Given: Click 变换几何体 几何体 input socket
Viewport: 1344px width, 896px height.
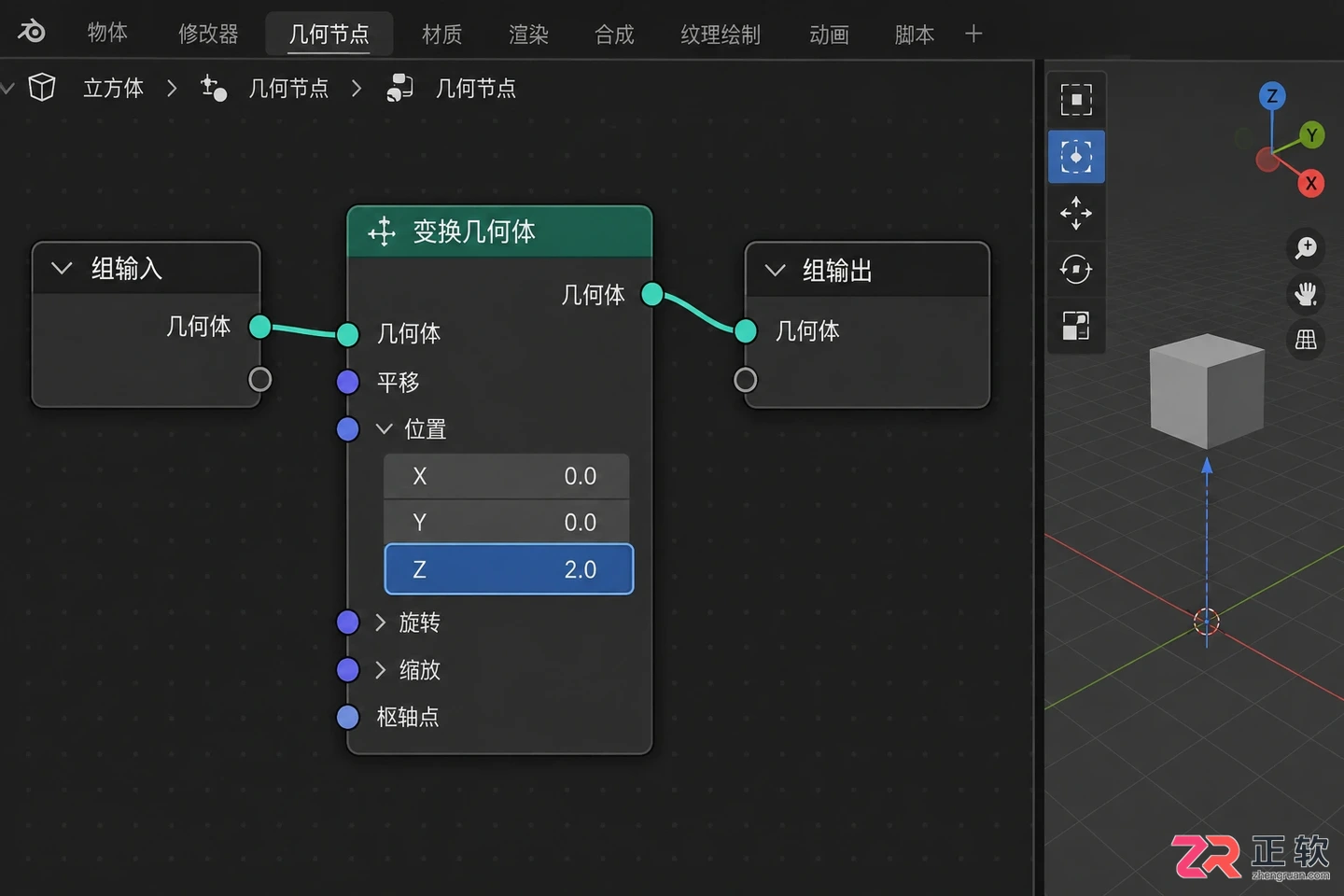Looking at the screenshot, I should click(x=347, y=334).
